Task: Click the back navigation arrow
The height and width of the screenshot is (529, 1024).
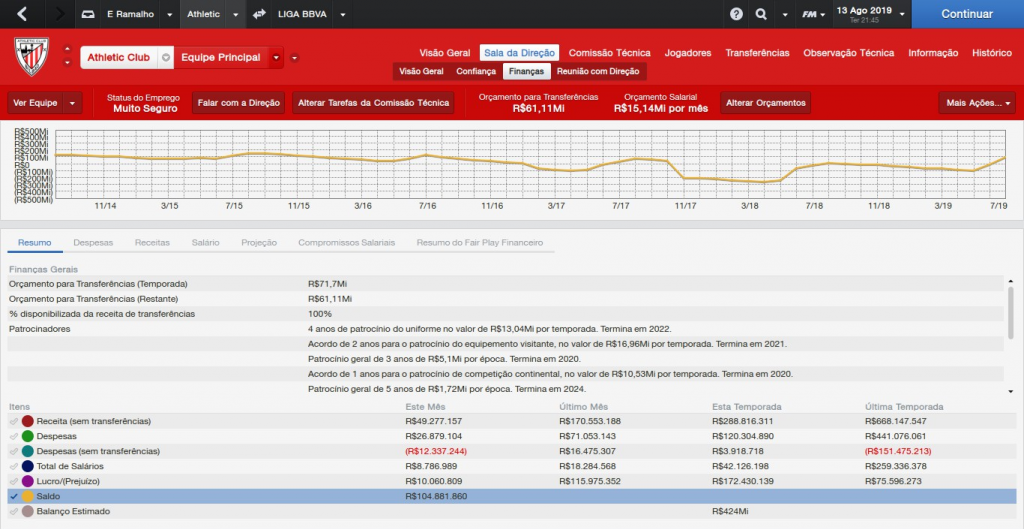Action: 23,15
